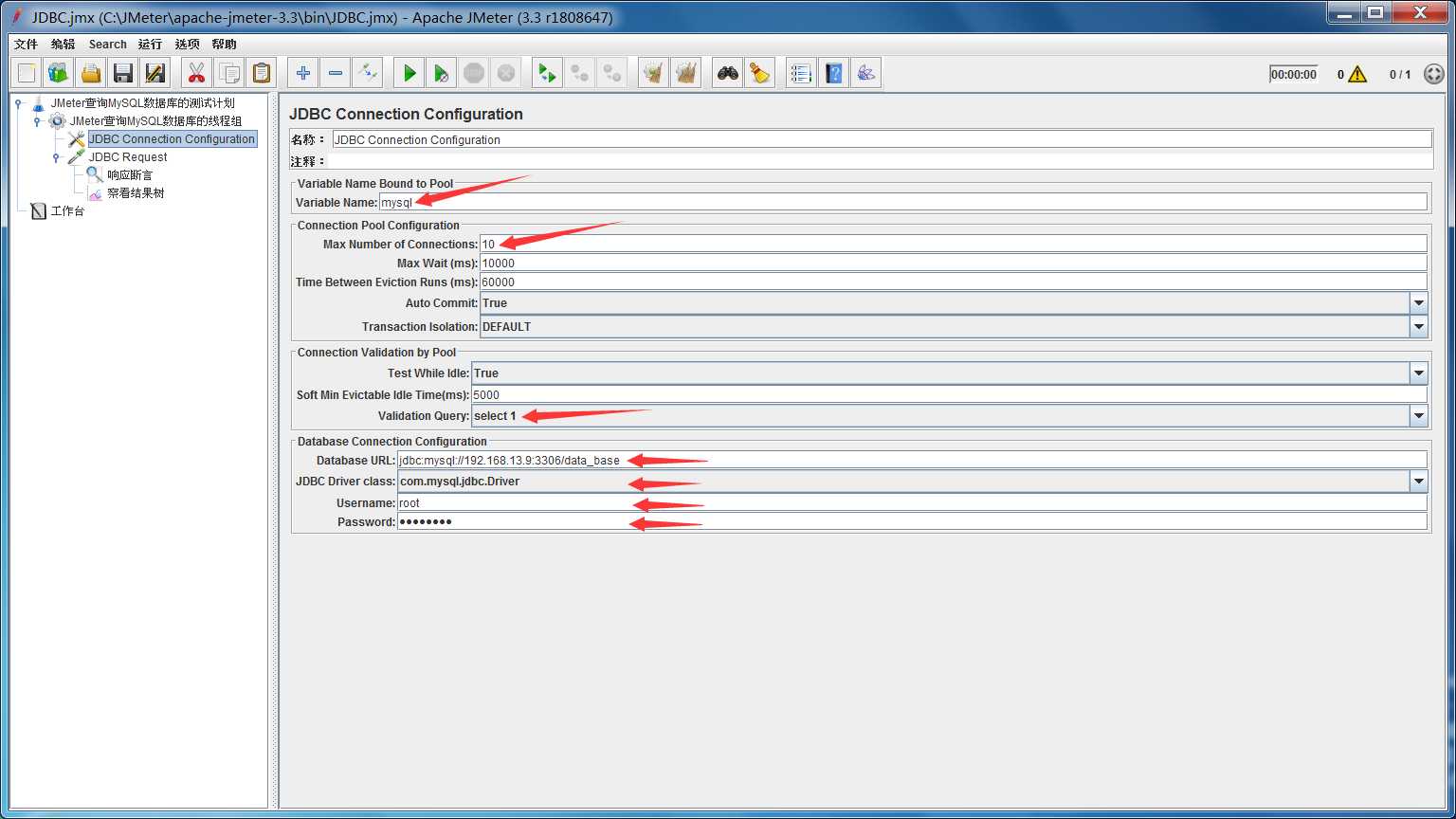1456x819 pixels.
Task: Expand all nodes with the plus icon
Action: [x=303, y=73]
